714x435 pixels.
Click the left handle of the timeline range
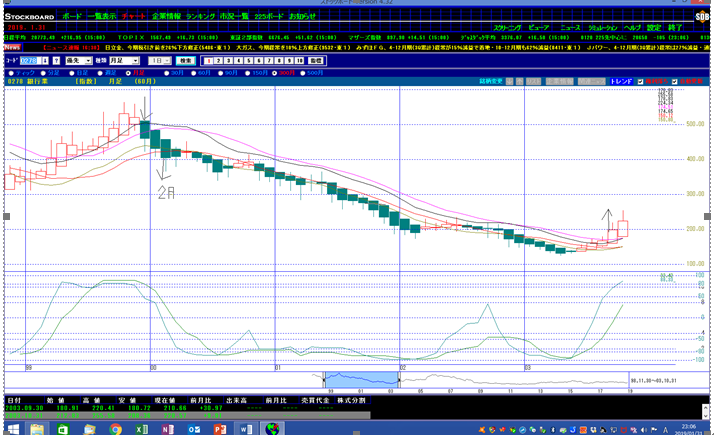324,380
